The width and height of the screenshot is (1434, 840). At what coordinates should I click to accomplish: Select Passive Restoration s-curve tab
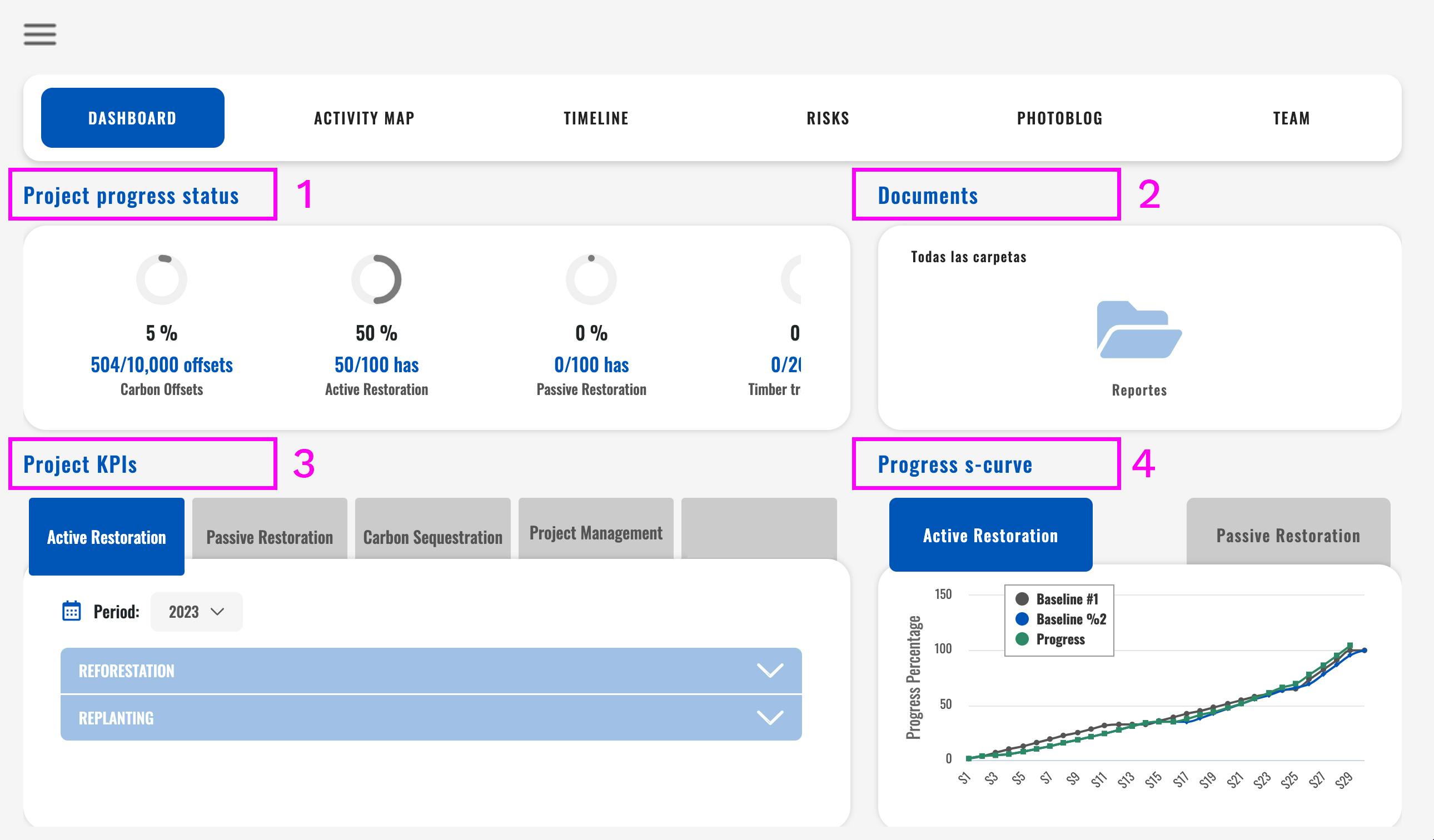(x=1288, y=535)
